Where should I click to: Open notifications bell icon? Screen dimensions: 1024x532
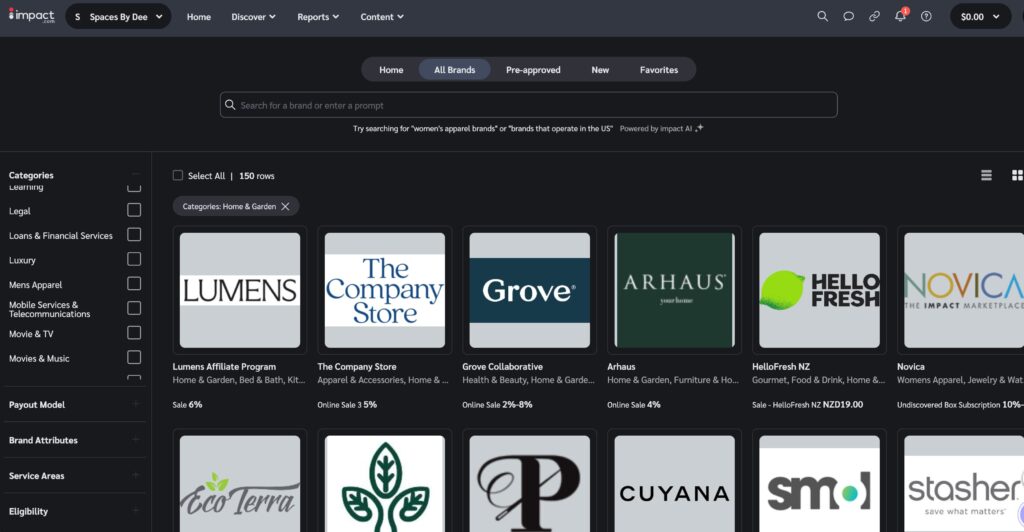coord(901,16)
